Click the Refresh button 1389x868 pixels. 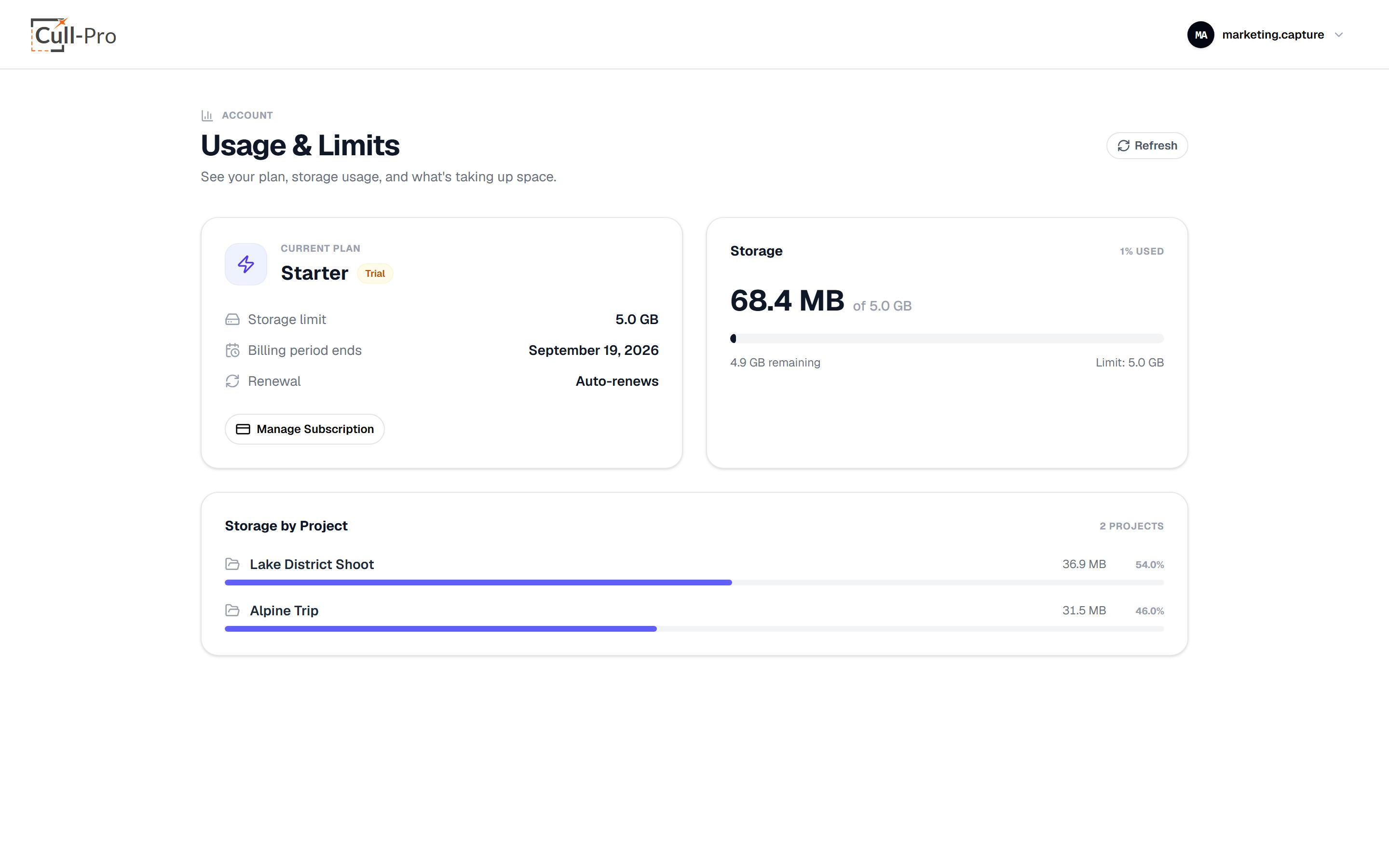[1147, 146]
